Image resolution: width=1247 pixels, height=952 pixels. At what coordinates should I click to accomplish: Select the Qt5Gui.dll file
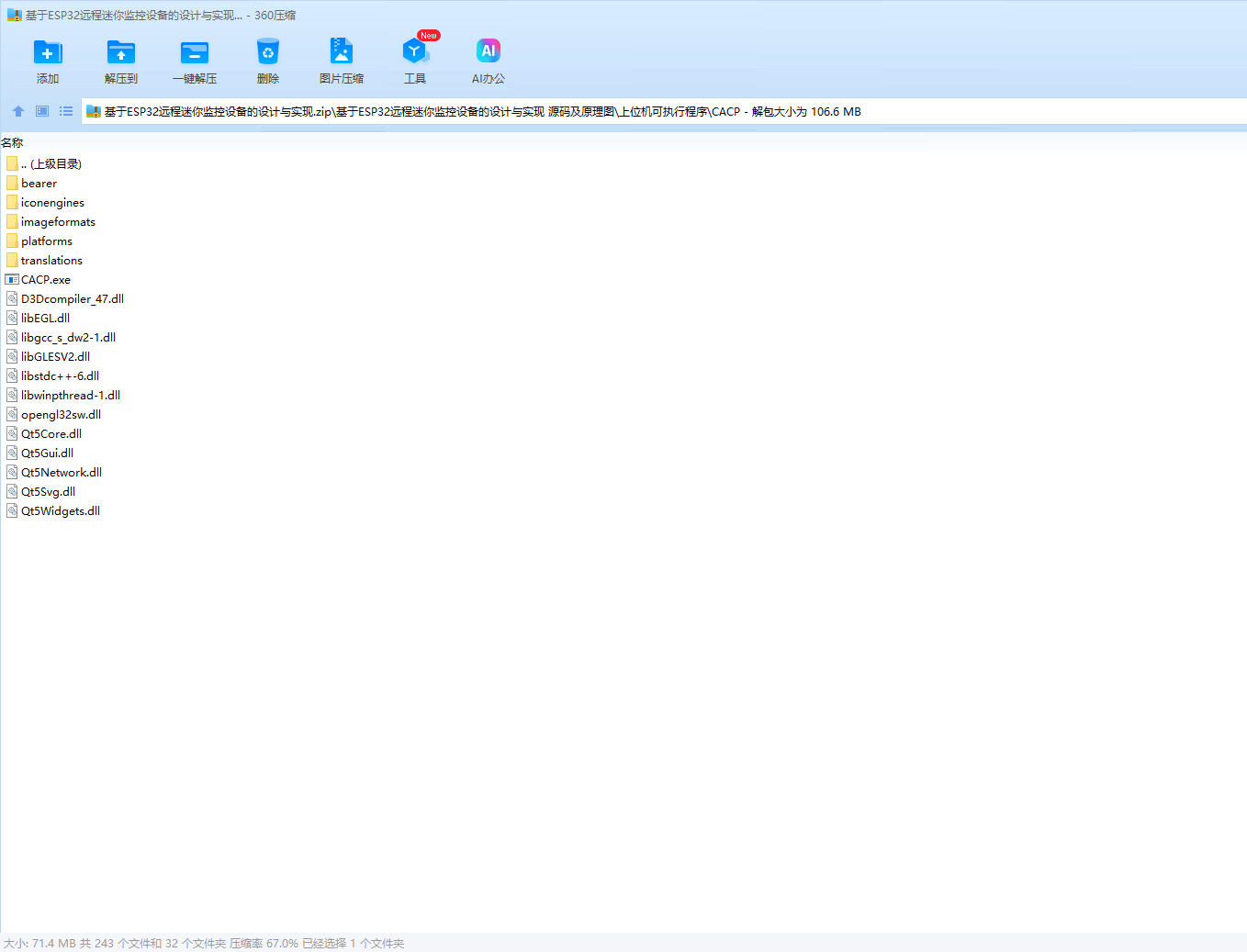point(39,454)
